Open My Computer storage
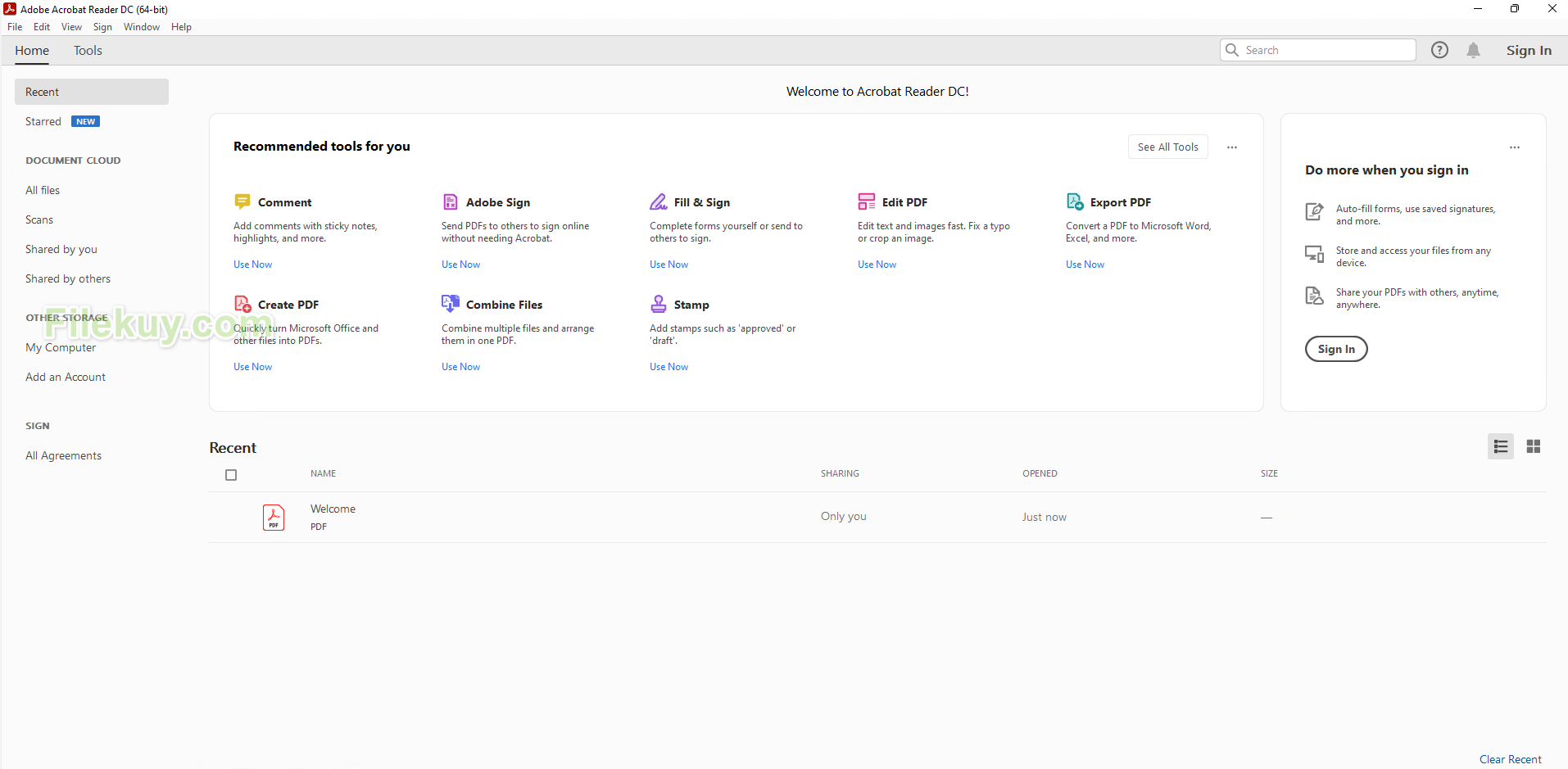 tap(61, 347)
